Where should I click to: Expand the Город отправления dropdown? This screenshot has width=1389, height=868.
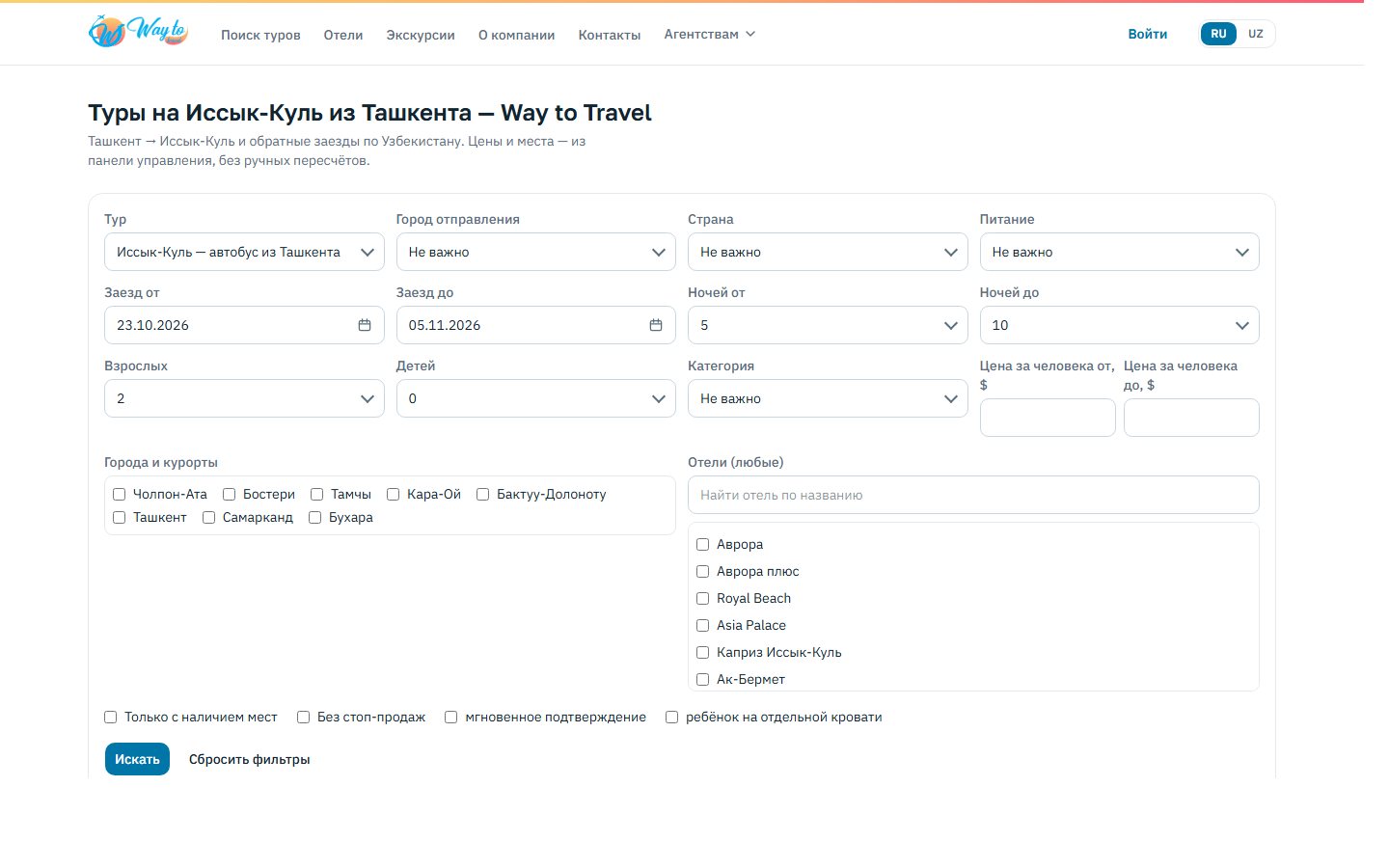pos(535,252)
